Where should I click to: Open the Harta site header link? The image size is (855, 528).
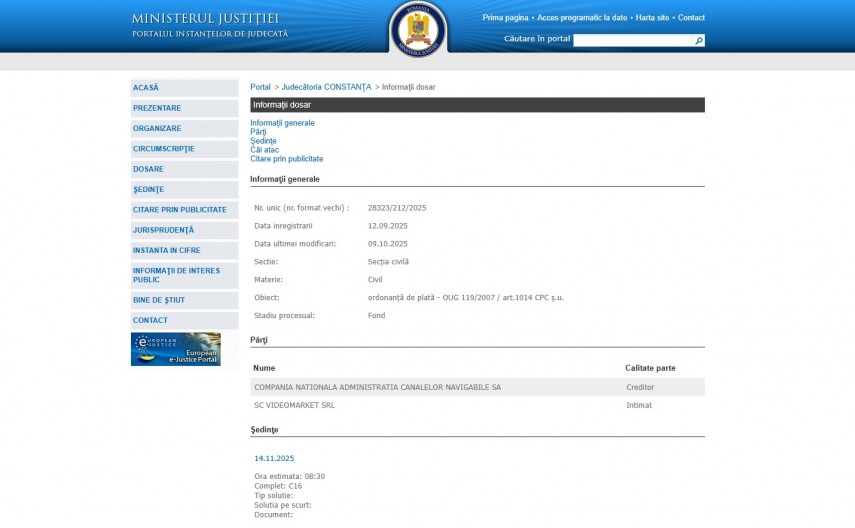(x=652, y=18)
